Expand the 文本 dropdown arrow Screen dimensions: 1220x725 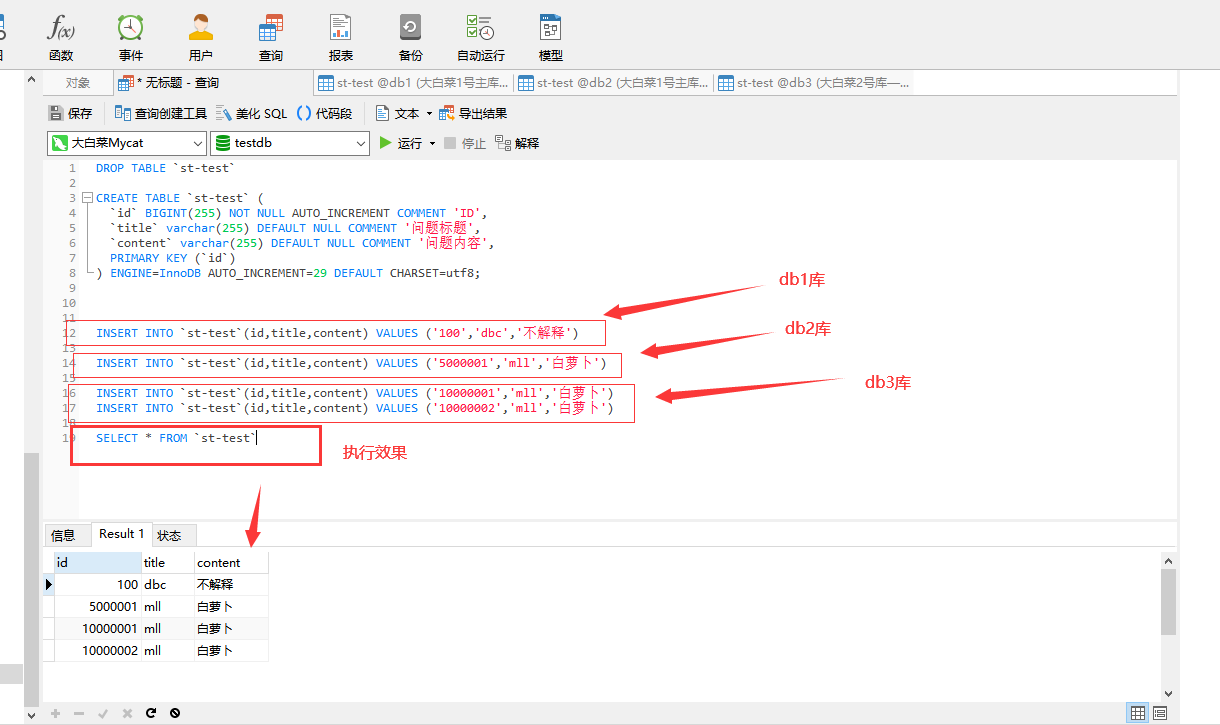(430, 114)
